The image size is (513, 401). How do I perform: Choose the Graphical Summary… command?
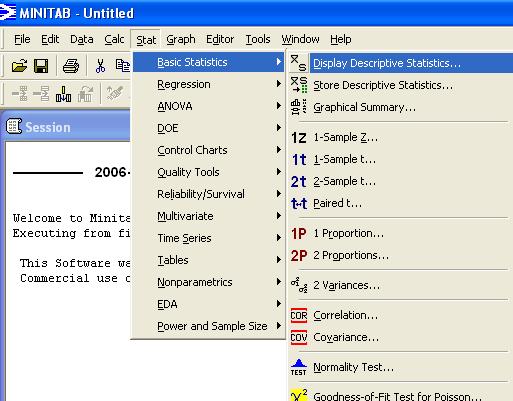[401, 107]
